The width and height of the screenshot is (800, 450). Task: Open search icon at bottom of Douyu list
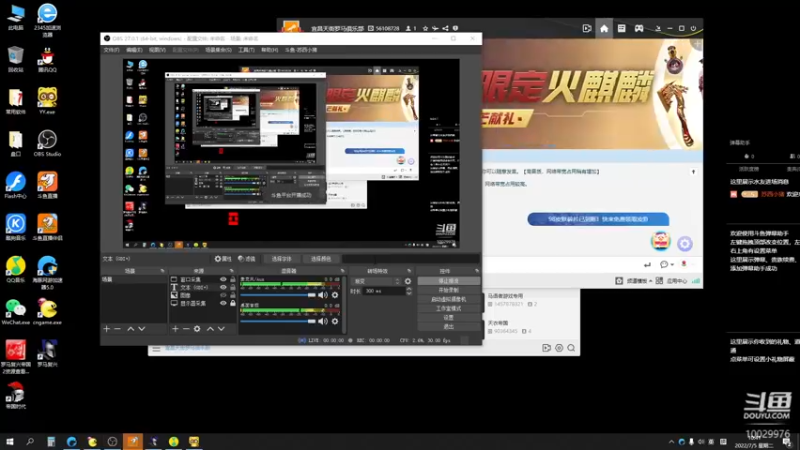(x=571, y=348)
